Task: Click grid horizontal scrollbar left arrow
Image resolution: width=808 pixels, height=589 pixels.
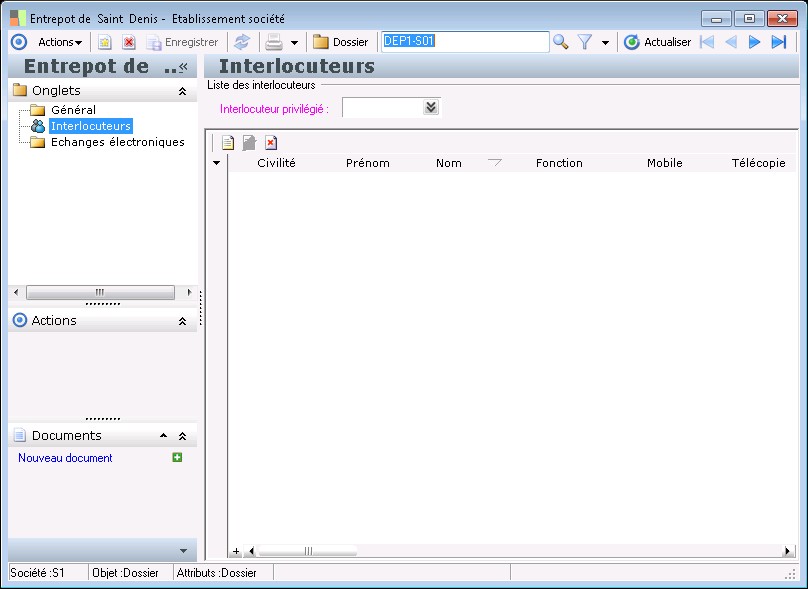Action: (251, 551)
